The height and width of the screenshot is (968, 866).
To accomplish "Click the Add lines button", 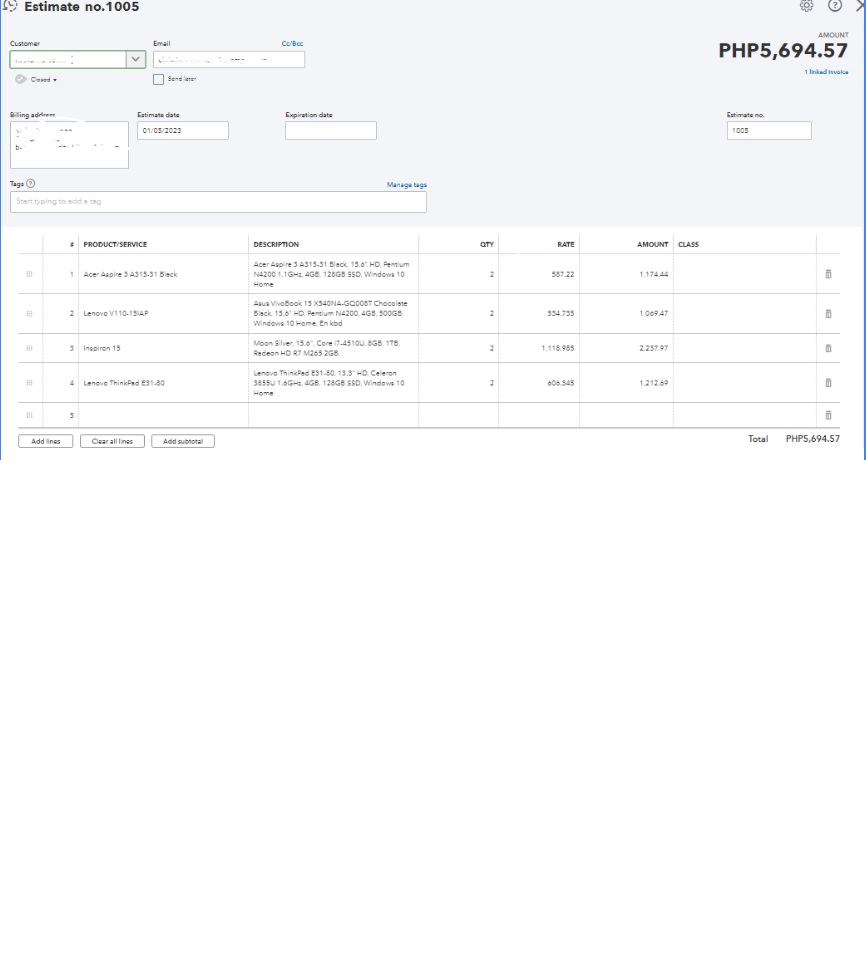I will coord(46,441).
